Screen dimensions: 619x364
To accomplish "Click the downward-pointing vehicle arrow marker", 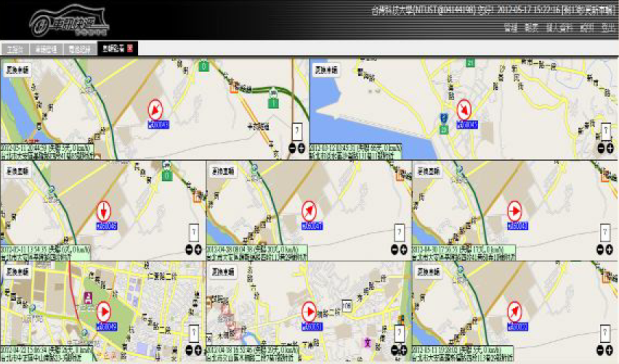I will (x=104, y=211).
